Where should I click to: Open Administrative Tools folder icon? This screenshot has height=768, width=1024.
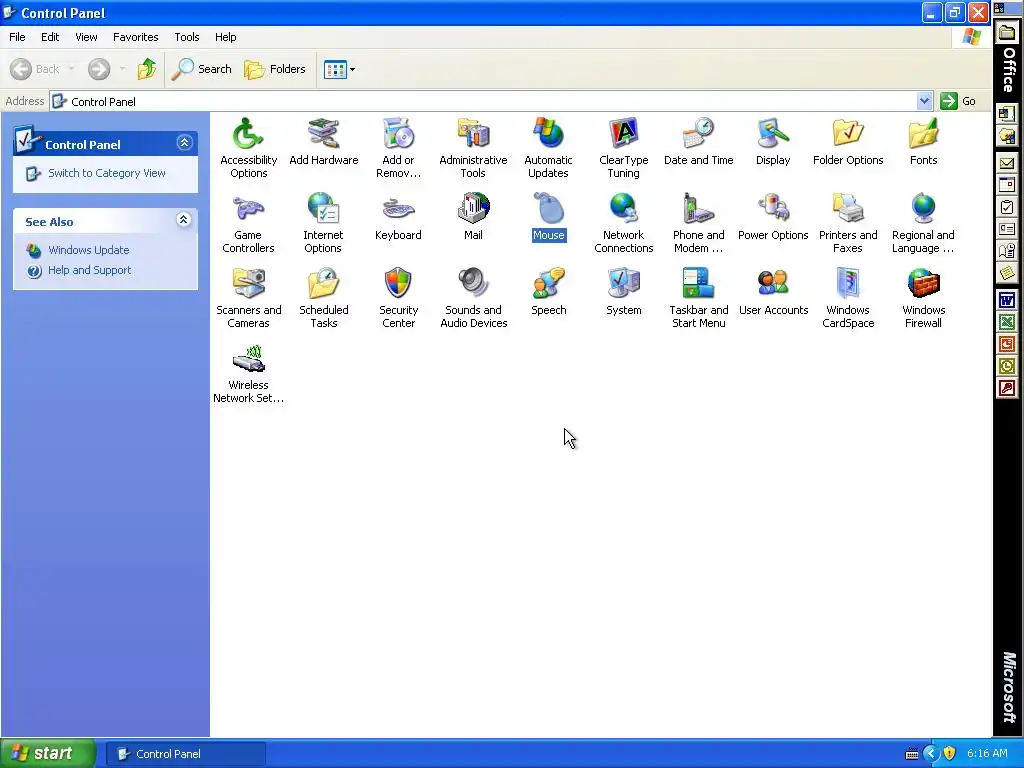(473, 134)
